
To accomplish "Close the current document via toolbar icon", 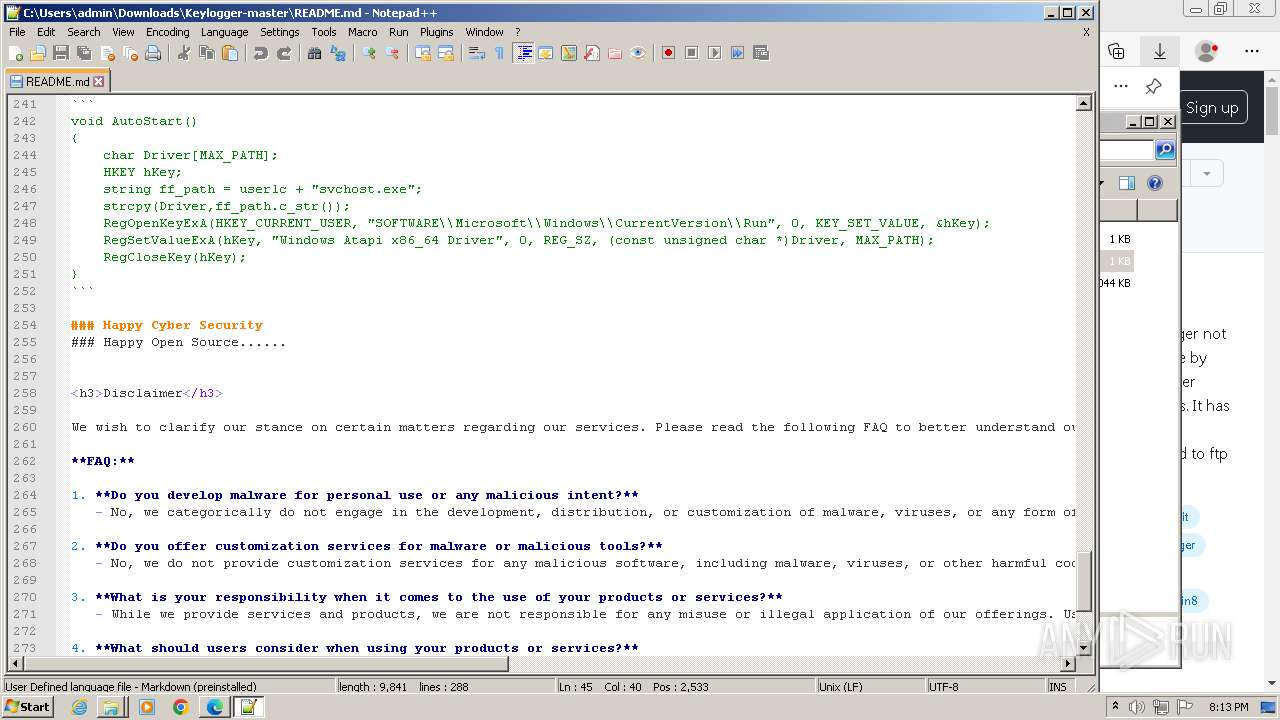I will click(107, 53).
